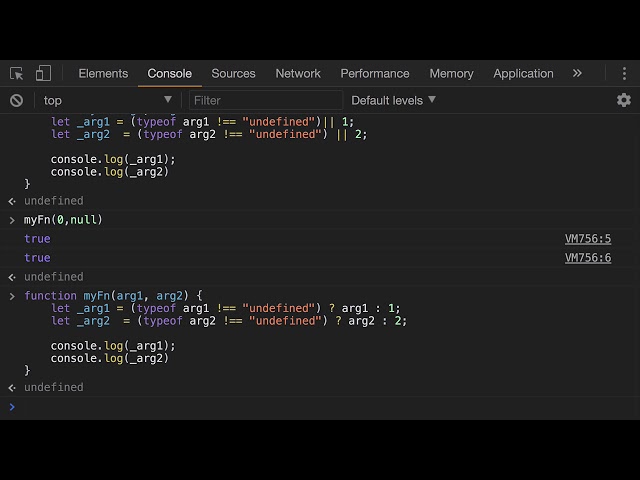Click the second true output
This screenshot has width=640, height=480.
37,258
